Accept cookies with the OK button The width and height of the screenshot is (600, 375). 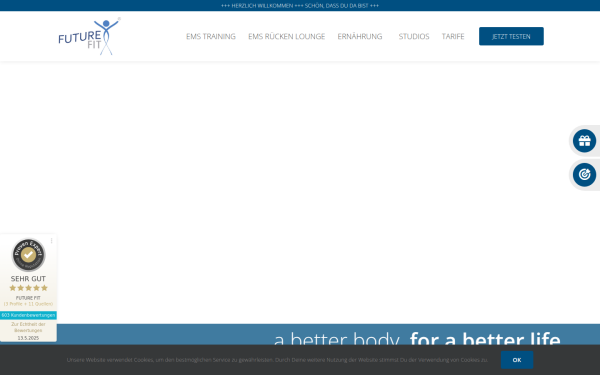517,360
